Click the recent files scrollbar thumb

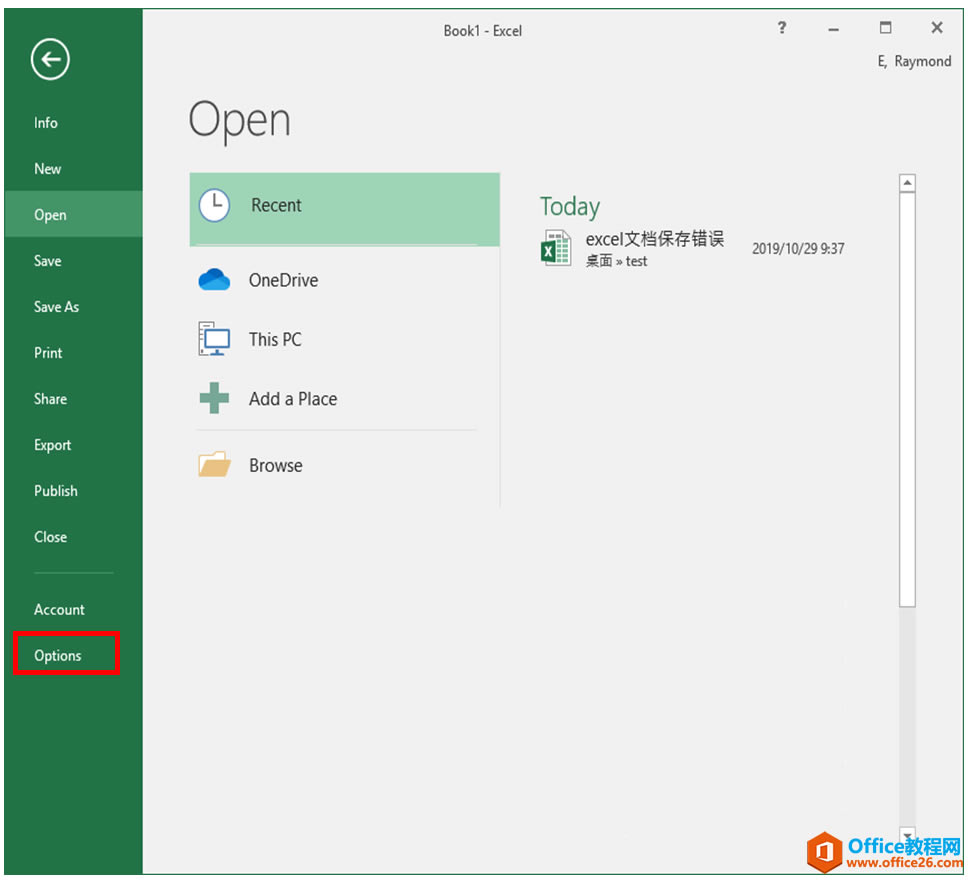coord(908,399)
